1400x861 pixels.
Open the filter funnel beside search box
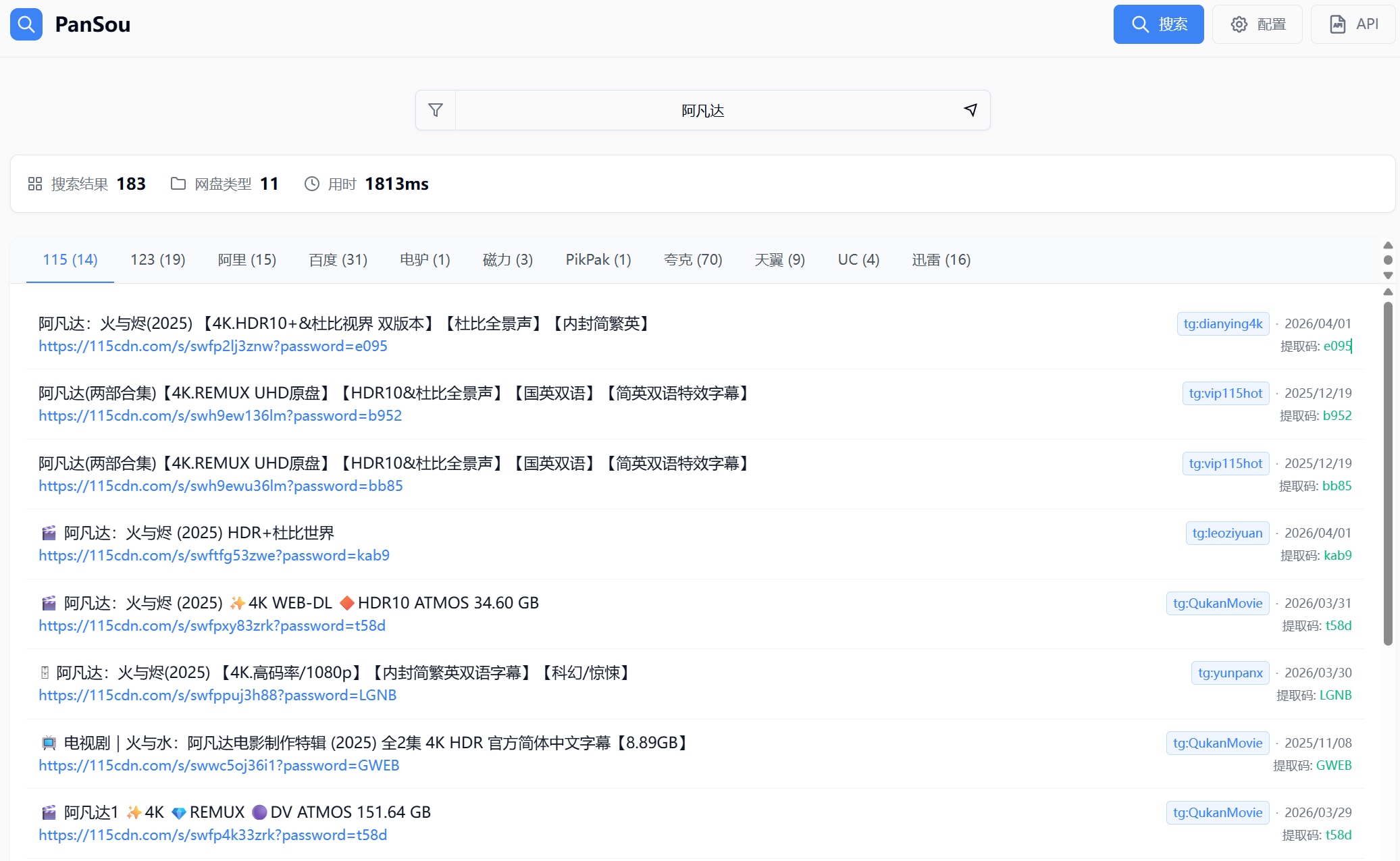(x=436, y=110)
